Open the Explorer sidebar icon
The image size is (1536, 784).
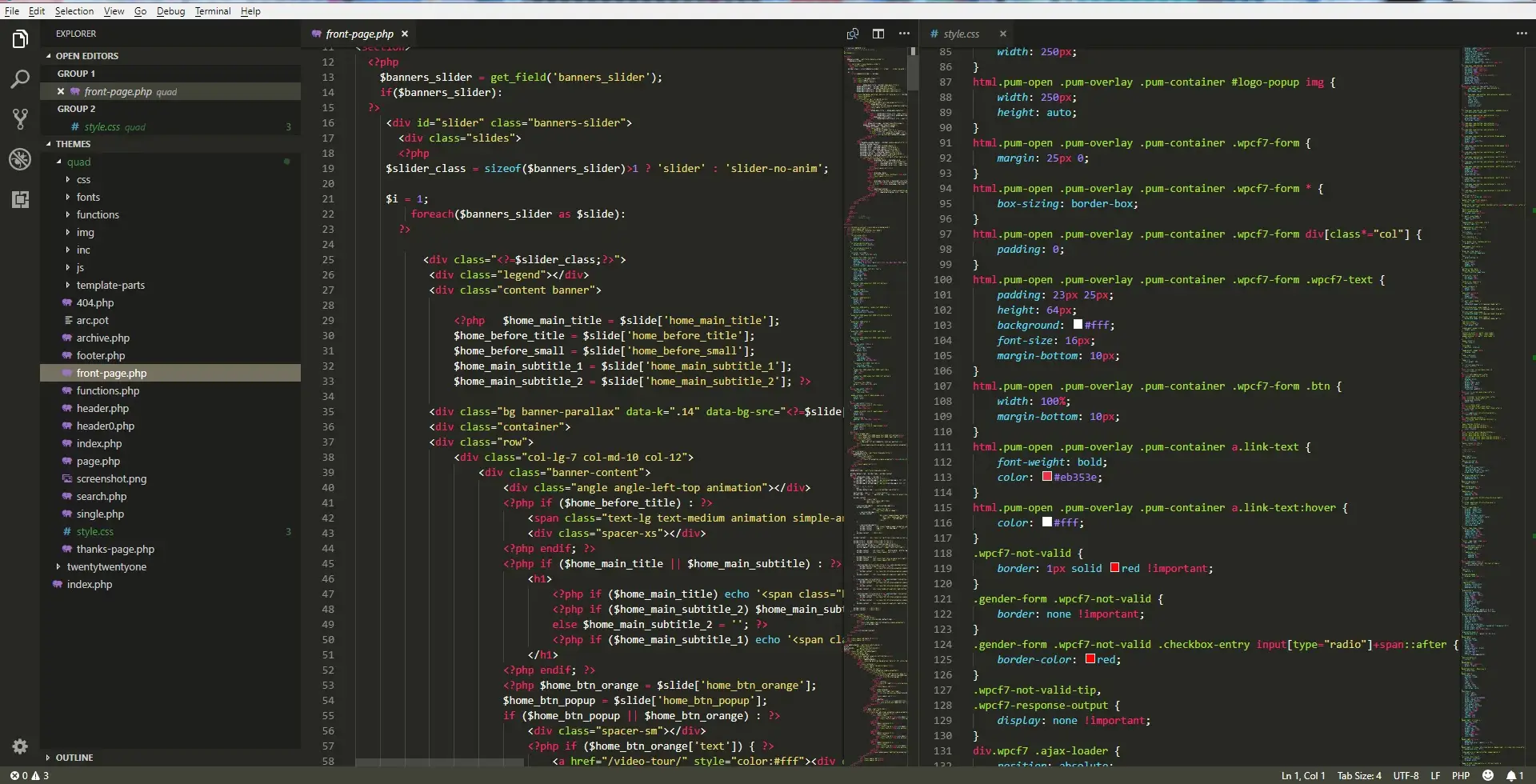click(x=20, y=38)
